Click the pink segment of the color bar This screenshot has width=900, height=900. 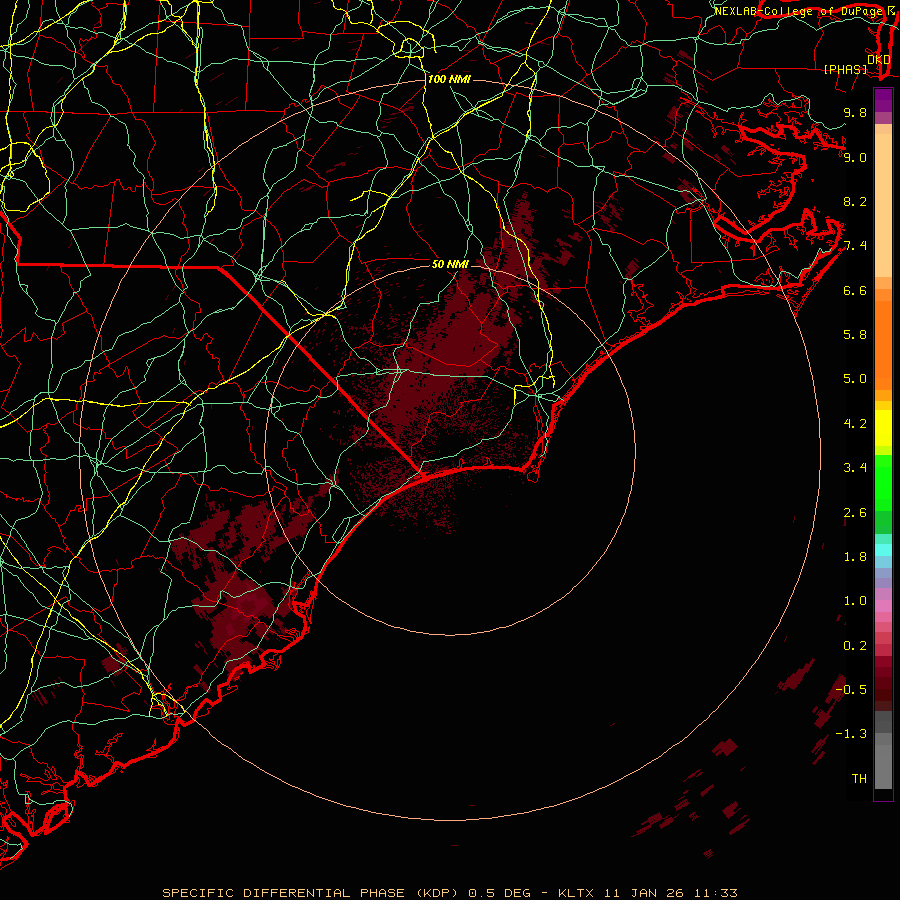coord(883,606)
